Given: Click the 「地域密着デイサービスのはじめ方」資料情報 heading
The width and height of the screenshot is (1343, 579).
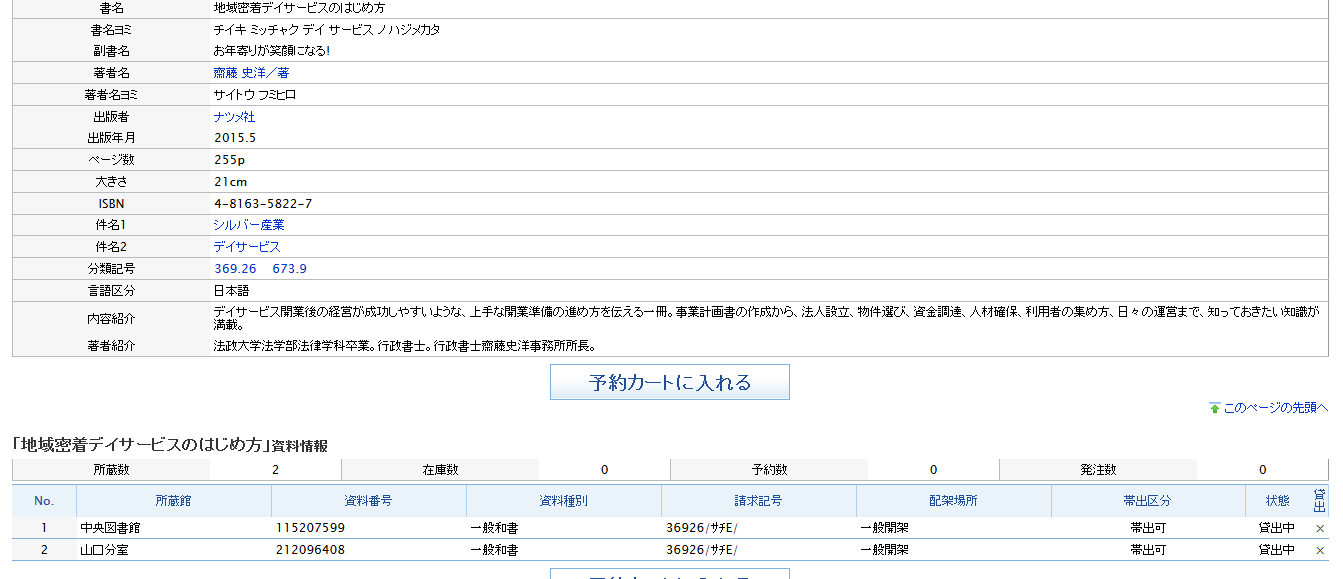Looking at the screenshot, I should coord(170,445).
